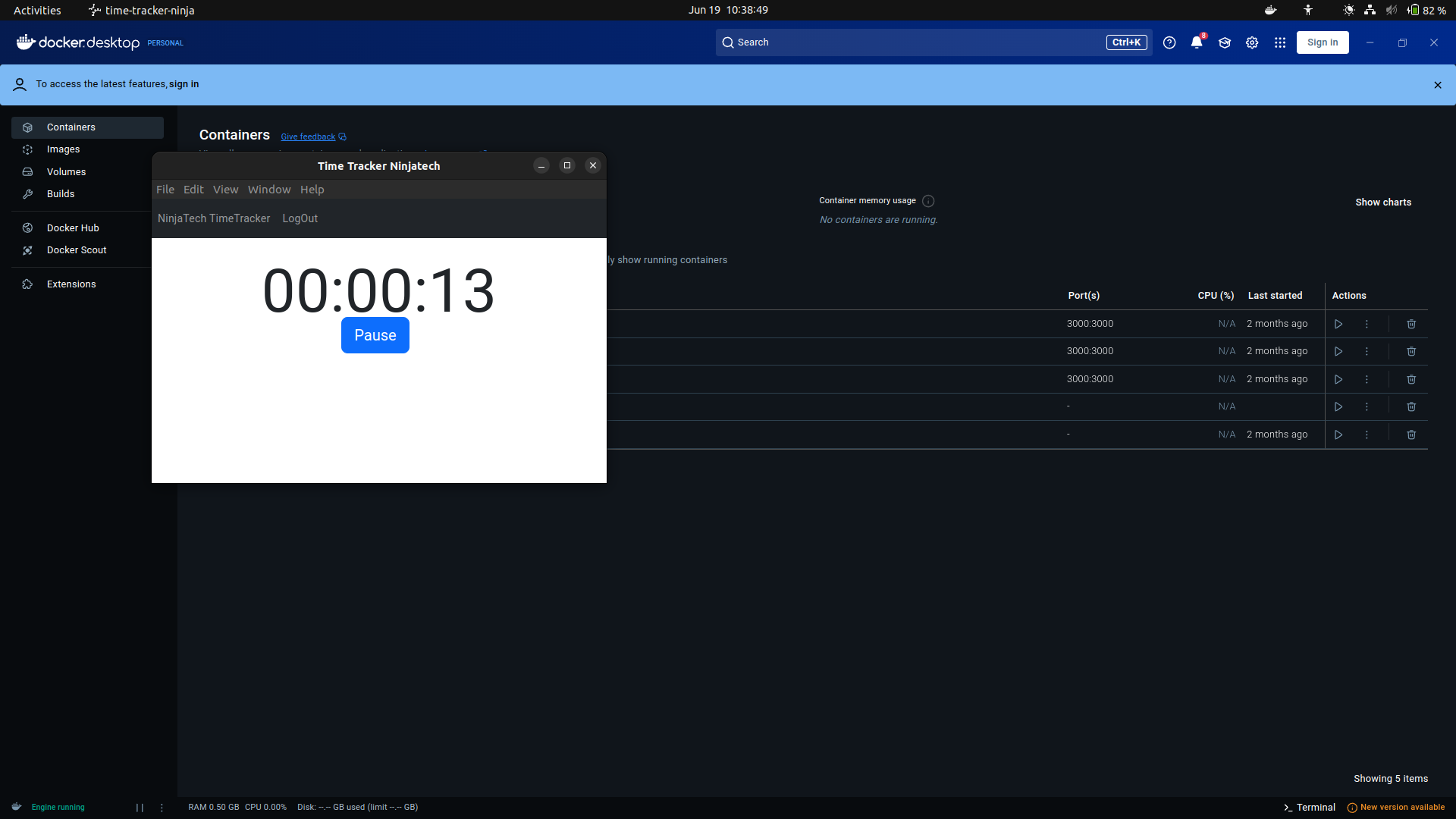The height and width of the screenshot is (819, 1456).
Task: Click LogOut in the Time Tracker
Action: click(300, 218)
